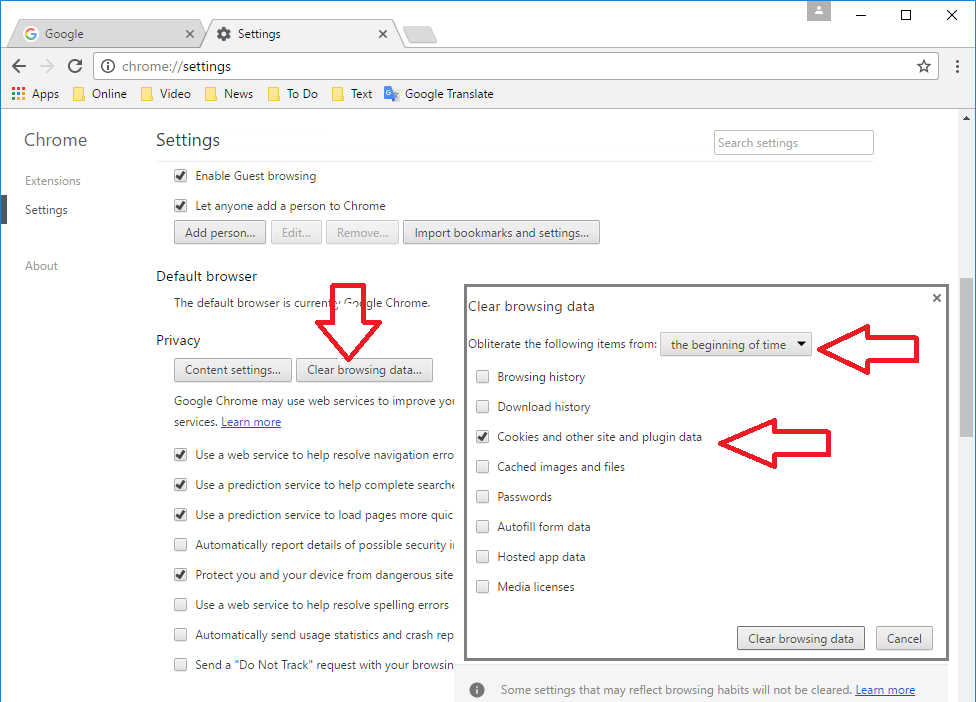Open the beginning of time dropdown

coord(735,343)
